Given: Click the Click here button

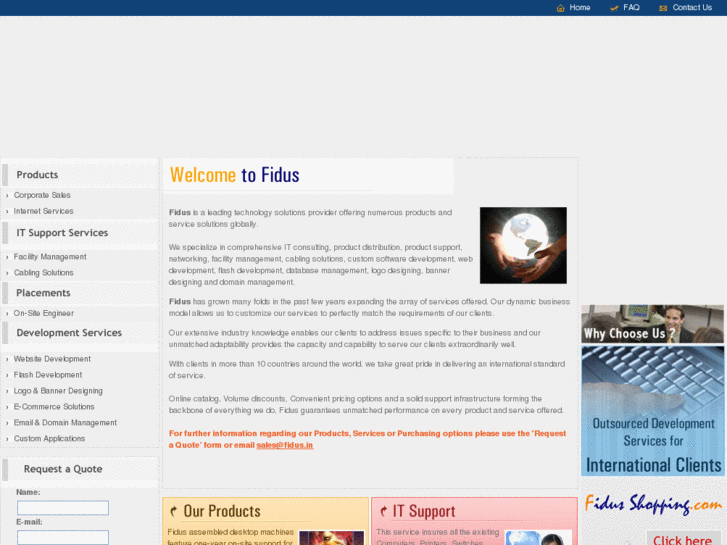Looking at the screenshot, I should 682,539.
